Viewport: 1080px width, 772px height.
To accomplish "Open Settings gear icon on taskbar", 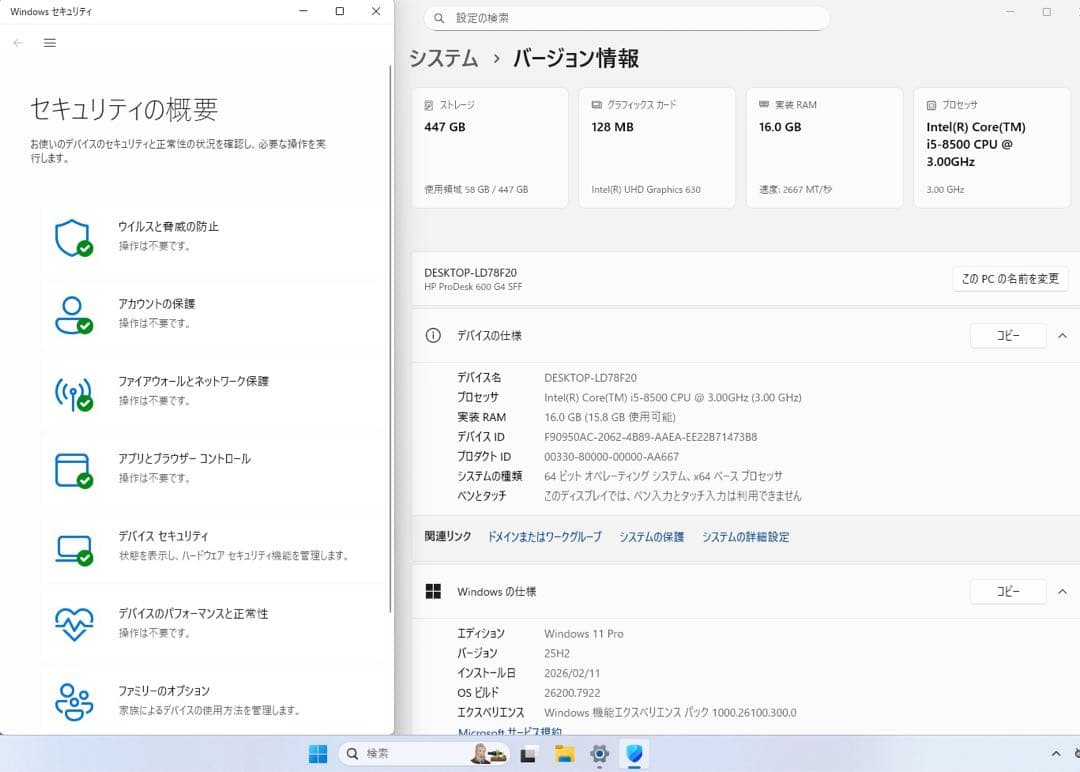I will coord(599,754).
